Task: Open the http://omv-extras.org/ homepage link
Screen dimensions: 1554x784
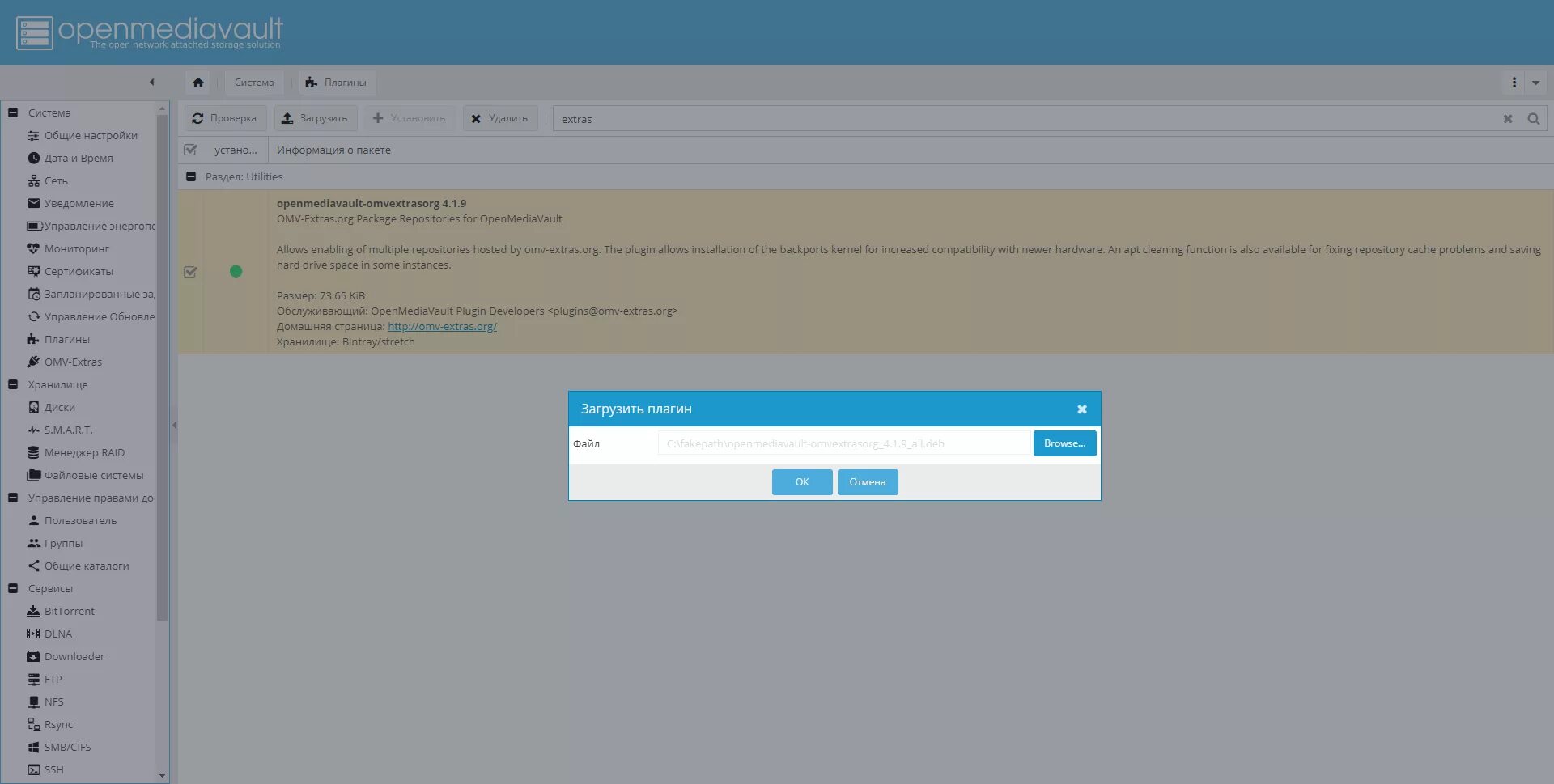Action: [x=442, y=326]
